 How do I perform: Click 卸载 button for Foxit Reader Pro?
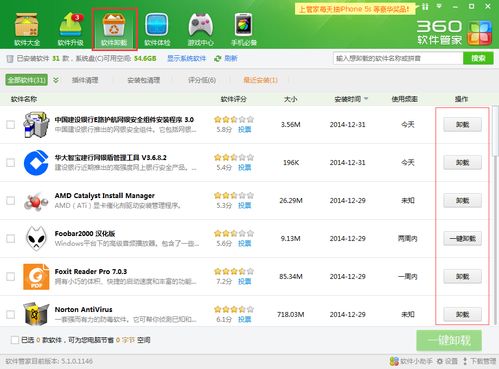[x=462, y=276]
